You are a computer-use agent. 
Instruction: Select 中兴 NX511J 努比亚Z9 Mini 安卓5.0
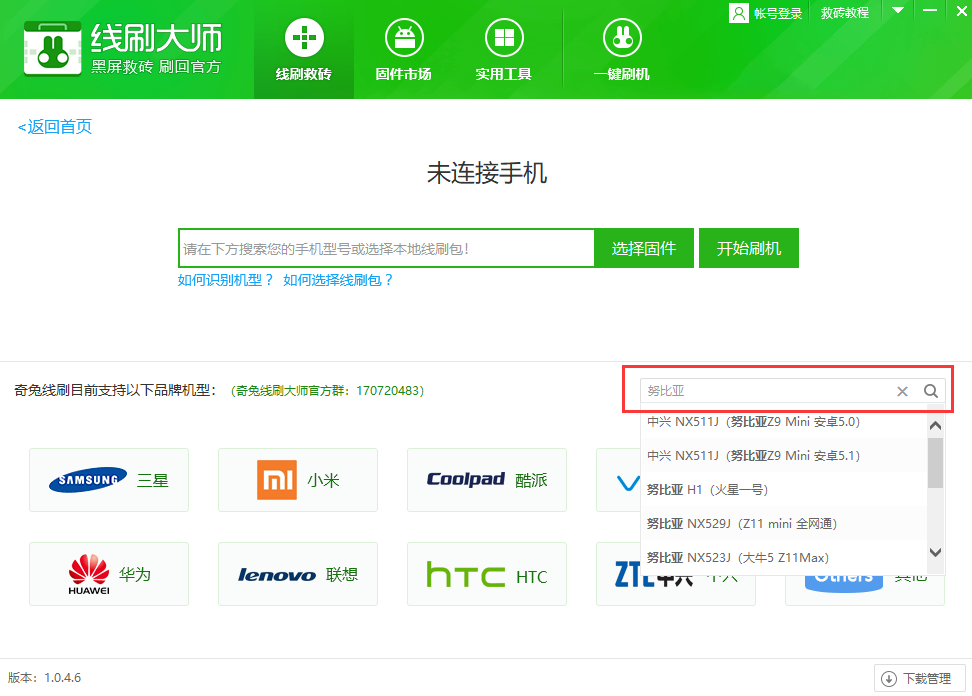point(784,421)
